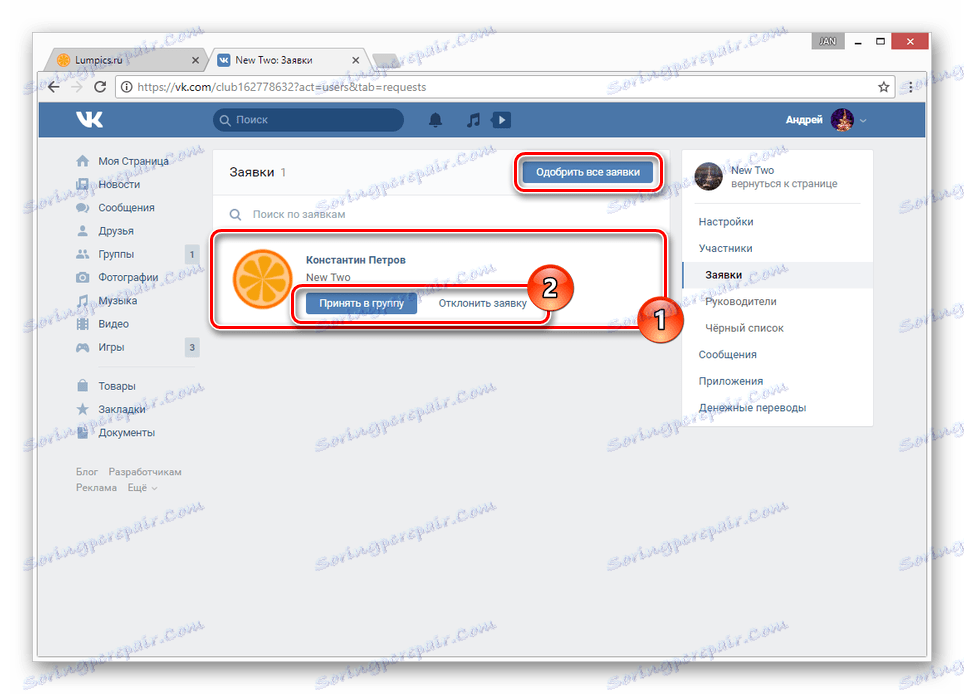Click Отклонить заявку link
This screenshot has height=694, width=964.
[483, 303]
